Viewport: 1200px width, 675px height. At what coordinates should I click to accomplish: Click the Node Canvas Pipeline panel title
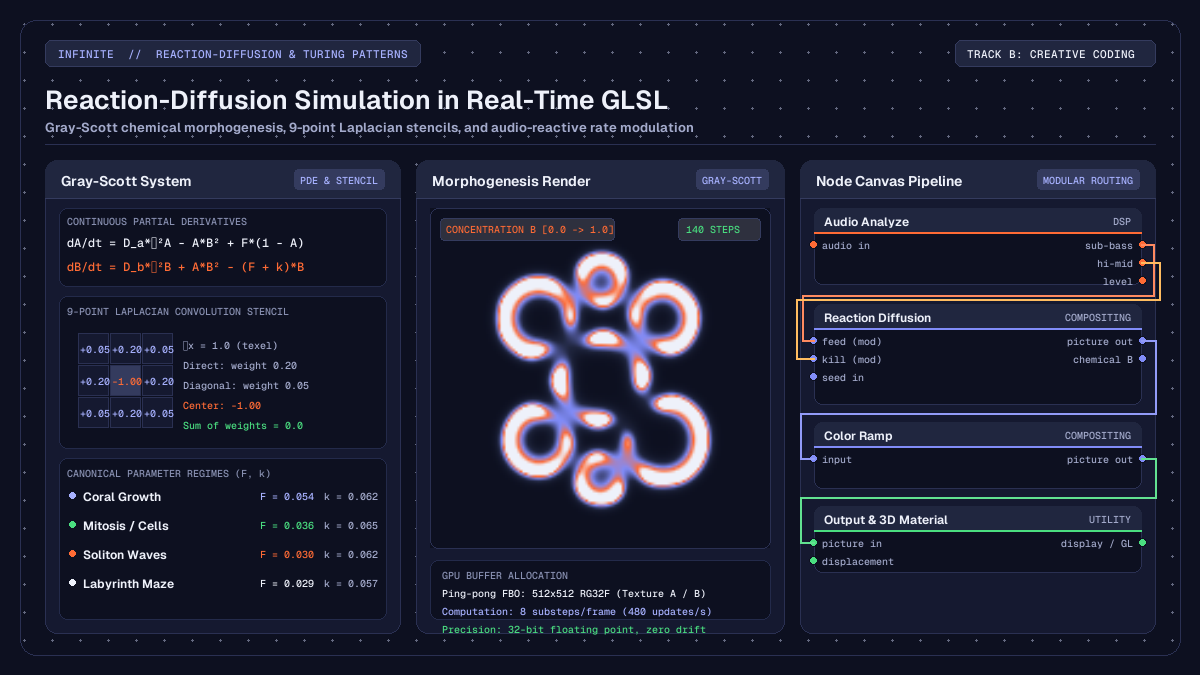coord(889,181)
